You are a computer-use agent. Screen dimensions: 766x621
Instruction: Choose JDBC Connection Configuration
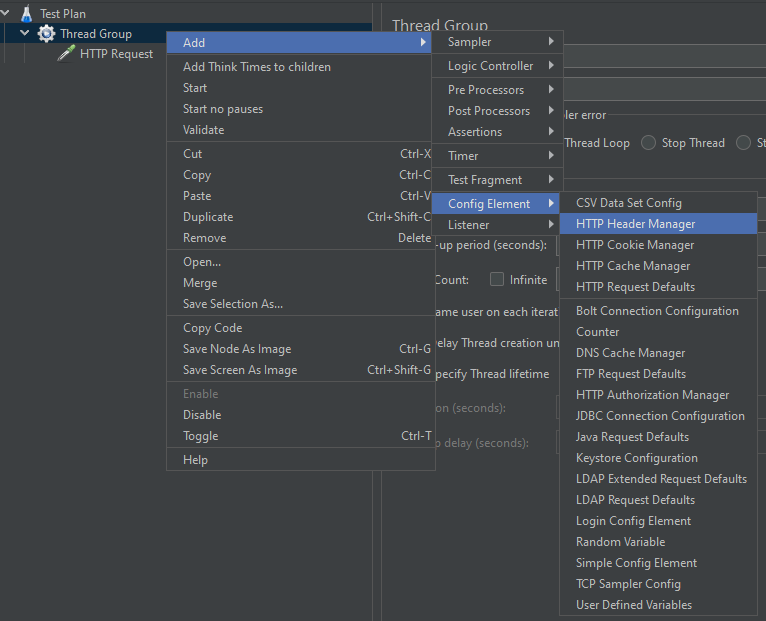tap(658, 416)
